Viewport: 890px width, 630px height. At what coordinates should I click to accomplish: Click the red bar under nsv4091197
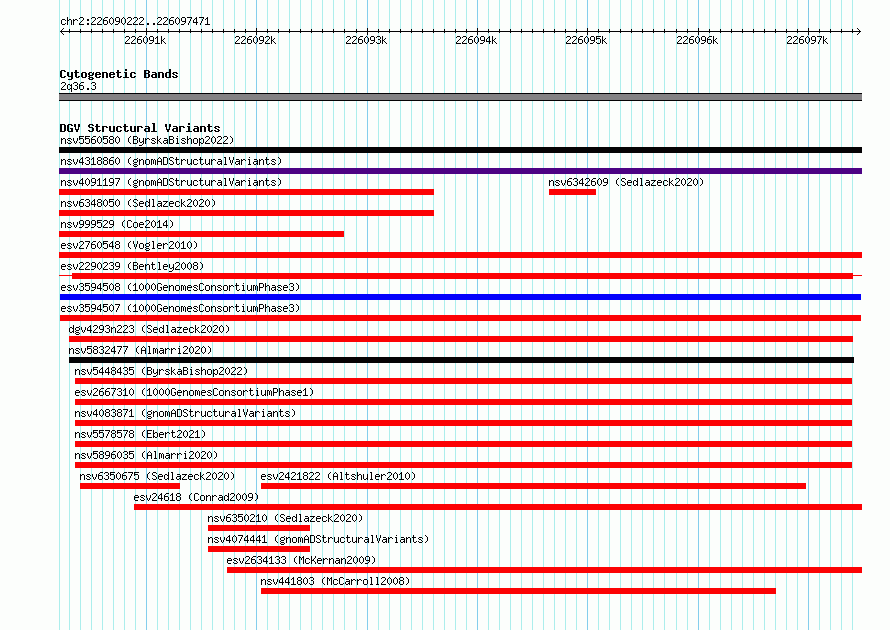coord(246,192)
